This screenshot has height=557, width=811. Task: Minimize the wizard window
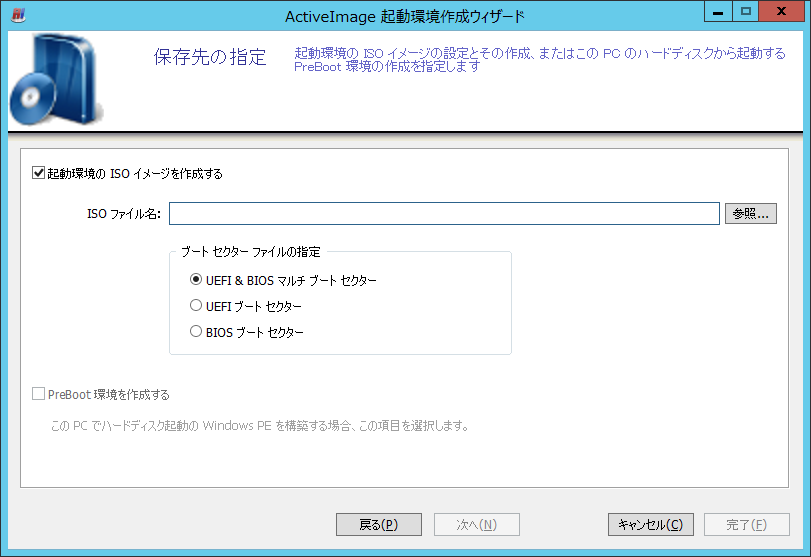(718, 12)
